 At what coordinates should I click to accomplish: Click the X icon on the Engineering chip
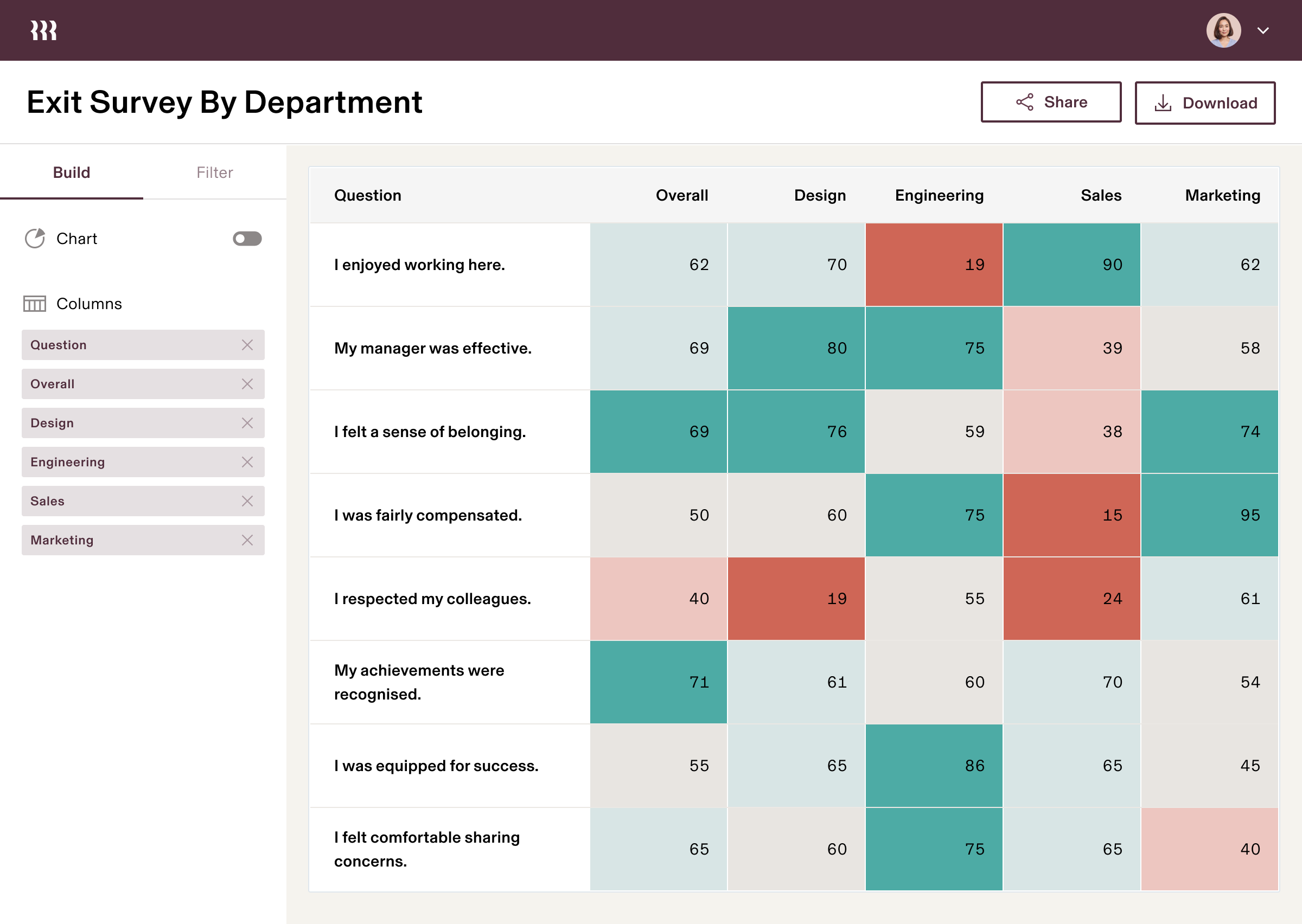click(247, 462)
